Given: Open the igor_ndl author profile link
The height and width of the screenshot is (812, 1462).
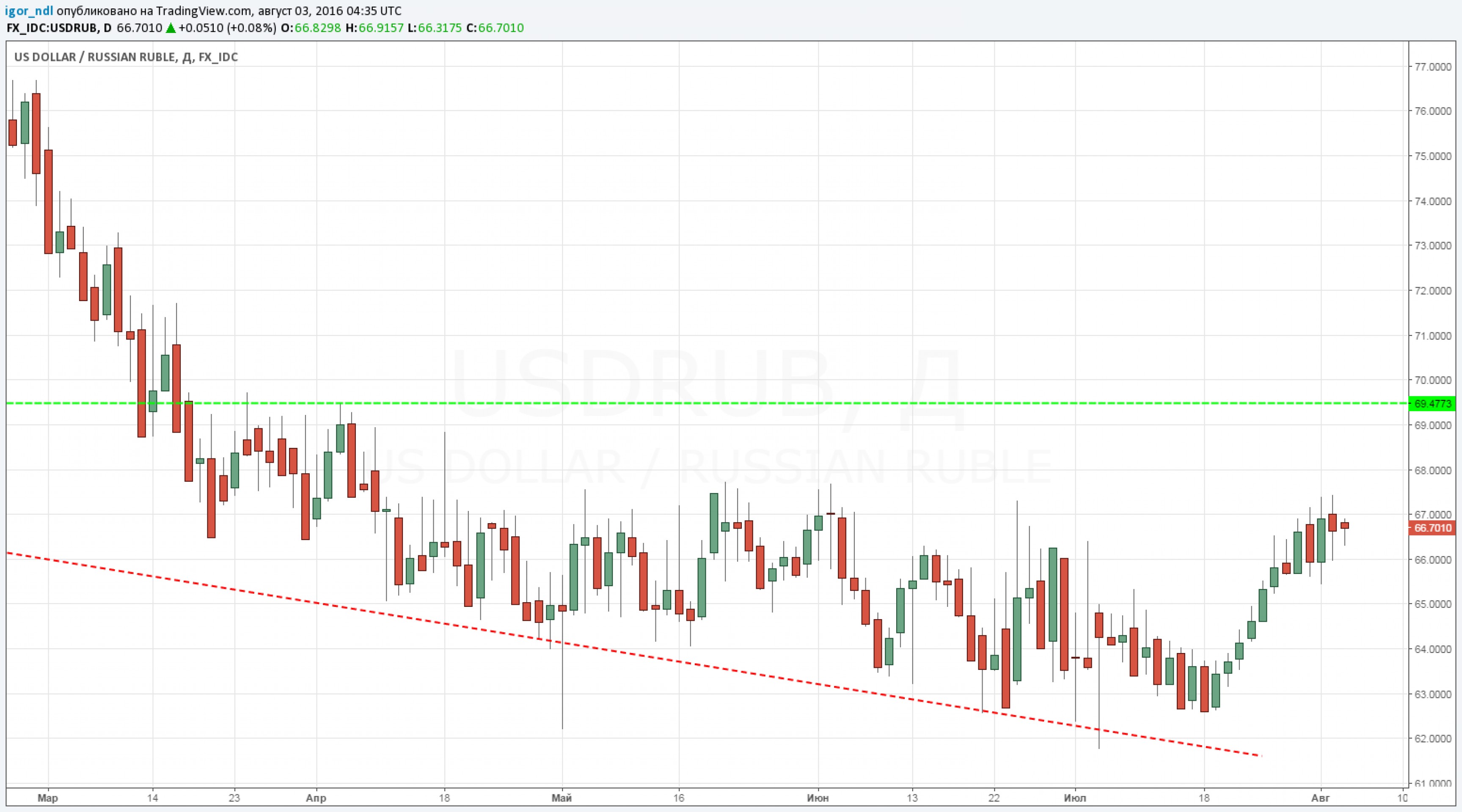Looking at the screenshot, I should (x=29, y=11).
